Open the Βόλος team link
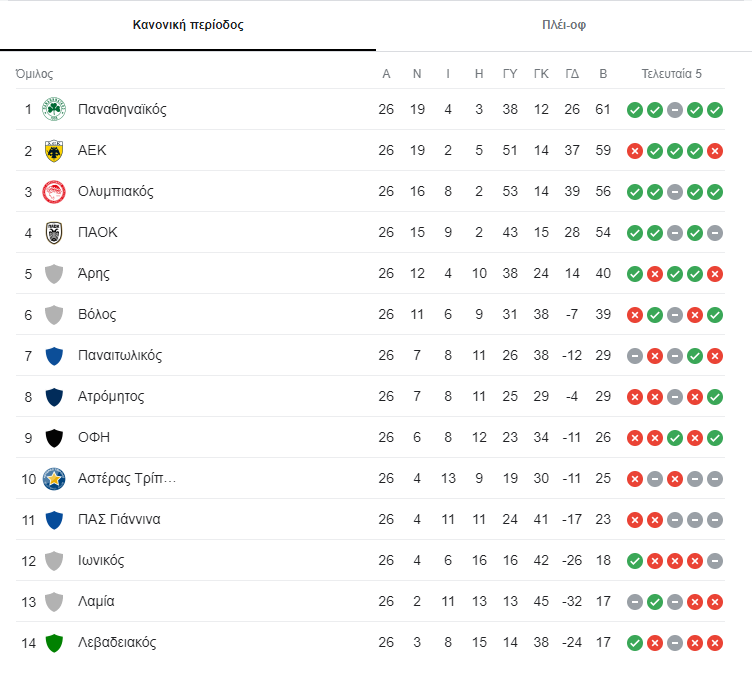 (x=97, y=315)
